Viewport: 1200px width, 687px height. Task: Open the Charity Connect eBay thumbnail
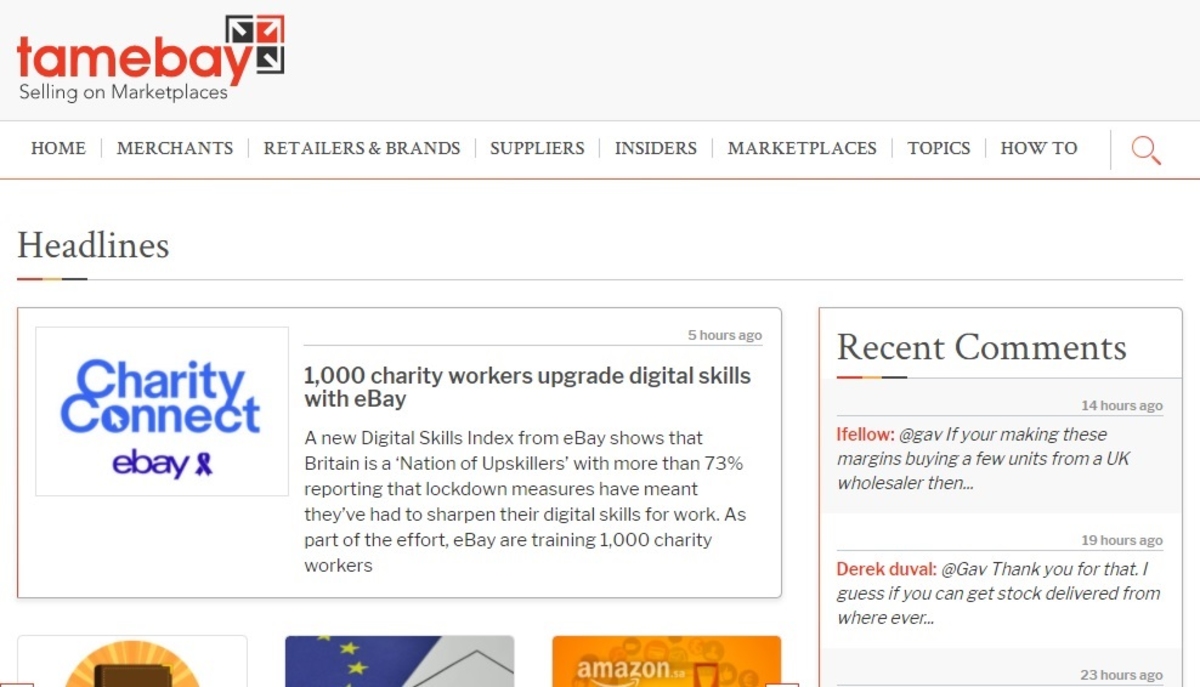pyautogui.click(x=162, y=411)
